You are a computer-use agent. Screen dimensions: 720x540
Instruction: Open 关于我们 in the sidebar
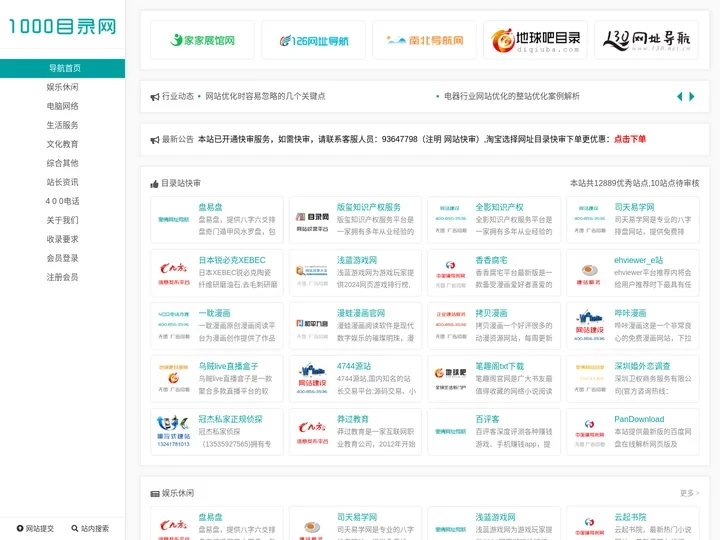[62, 220]
